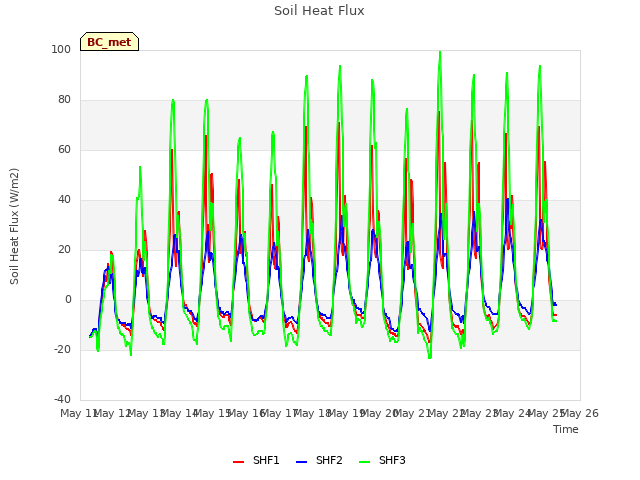Click the 100 y-axis tick label
This screenshot has width=640, height=480.
61,49
